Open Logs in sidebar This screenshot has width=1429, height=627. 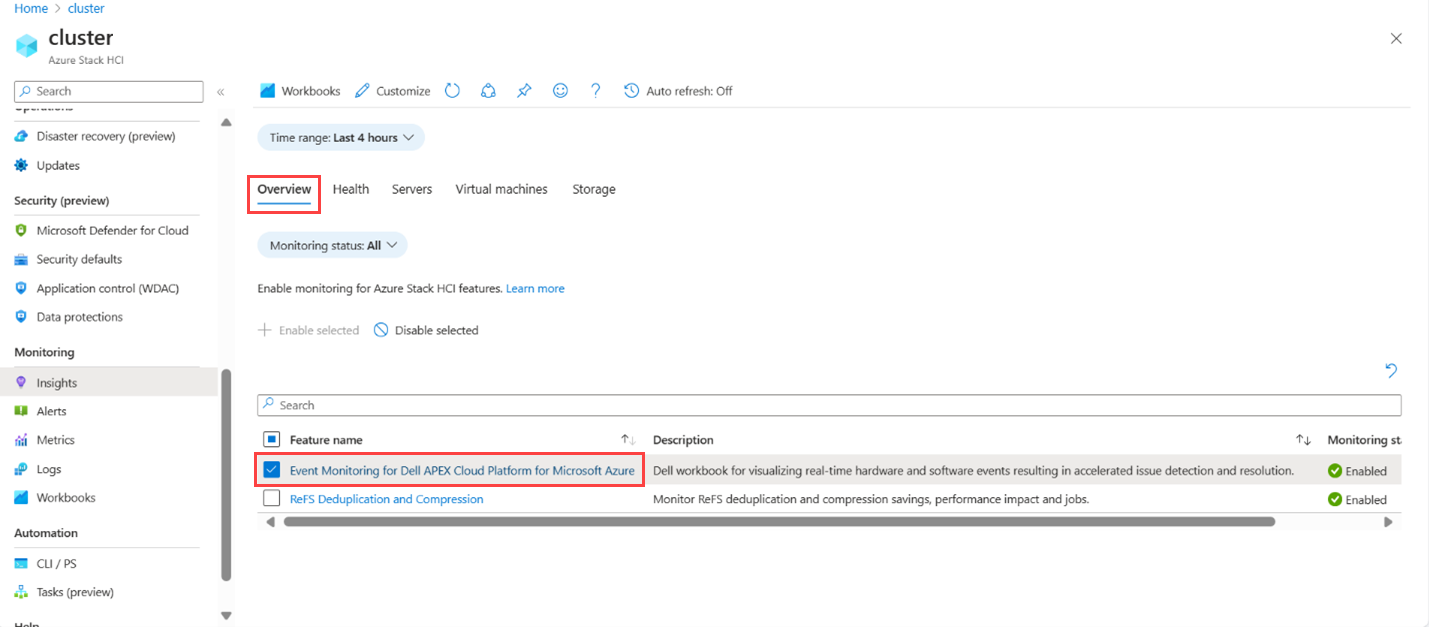point(49,469)
